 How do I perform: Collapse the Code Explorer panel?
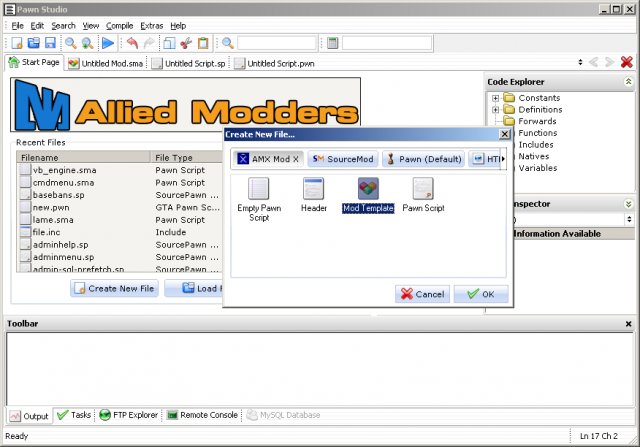coord(629,82)
